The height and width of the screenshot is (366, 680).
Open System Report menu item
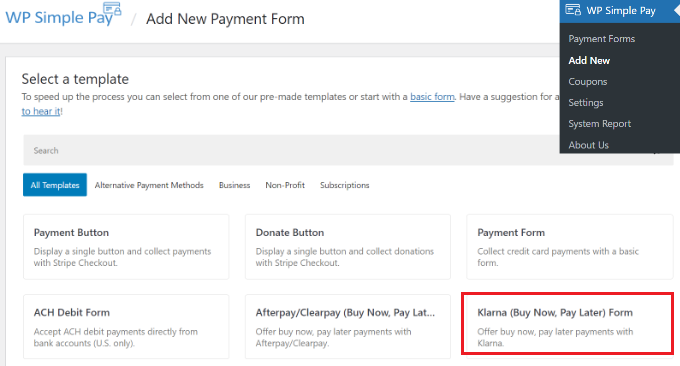click(599, 124)
